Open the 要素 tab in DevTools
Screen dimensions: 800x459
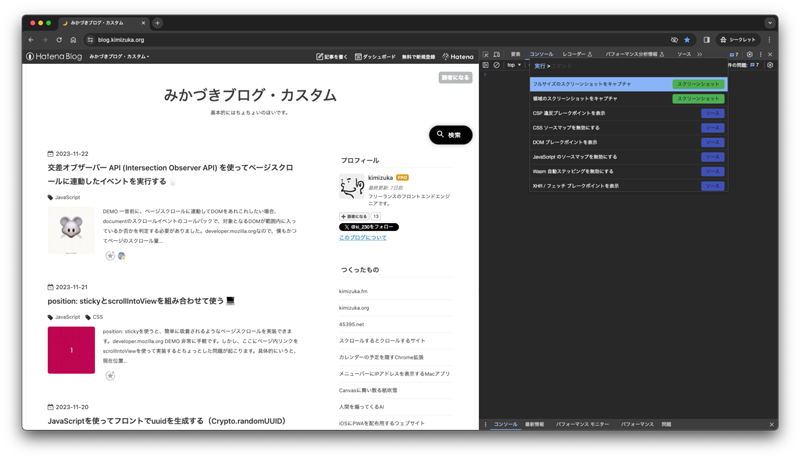516,54
